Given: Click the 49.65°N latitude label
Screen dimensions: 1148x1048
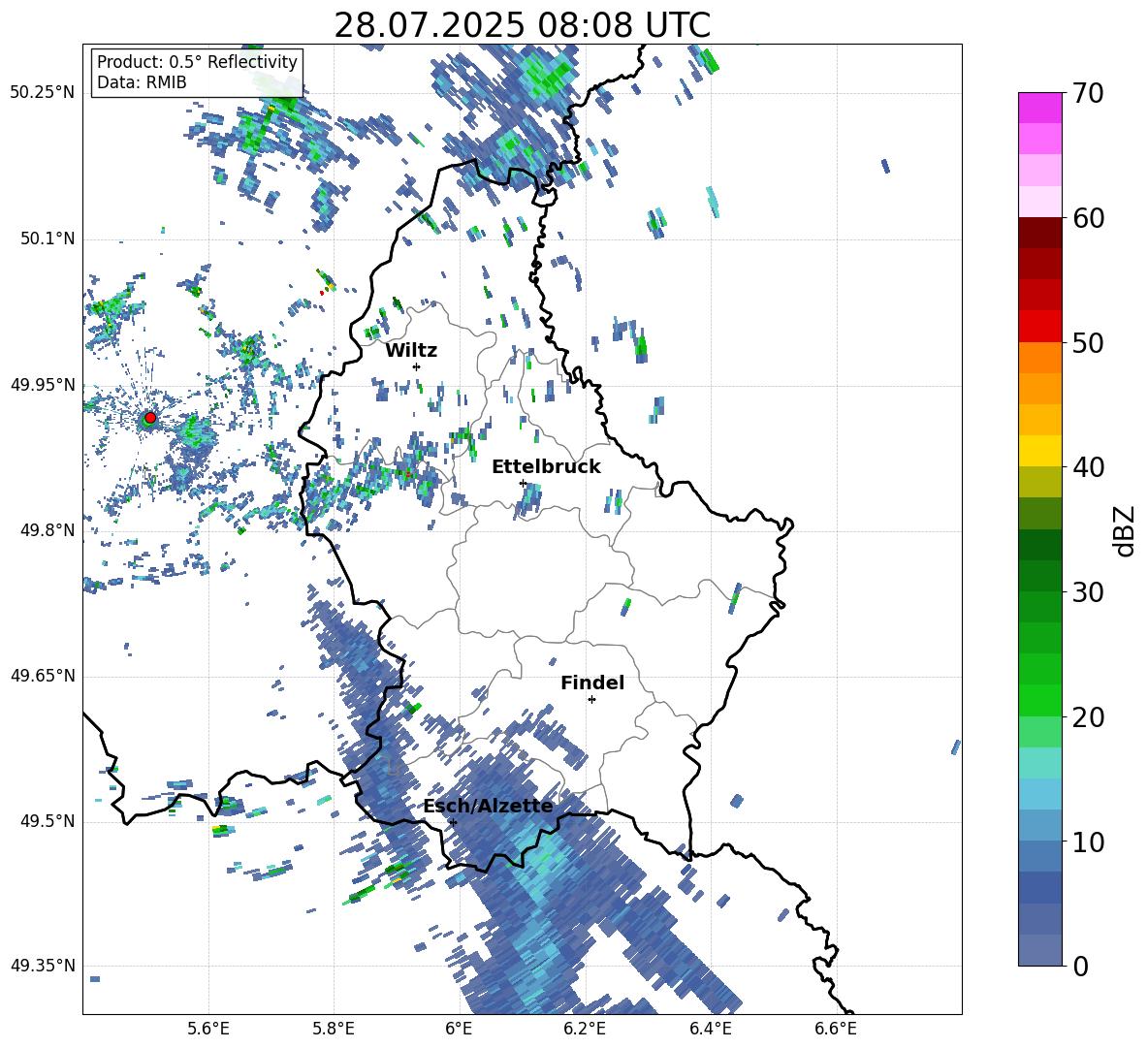Looking at the screenshot, I should 43,675.
